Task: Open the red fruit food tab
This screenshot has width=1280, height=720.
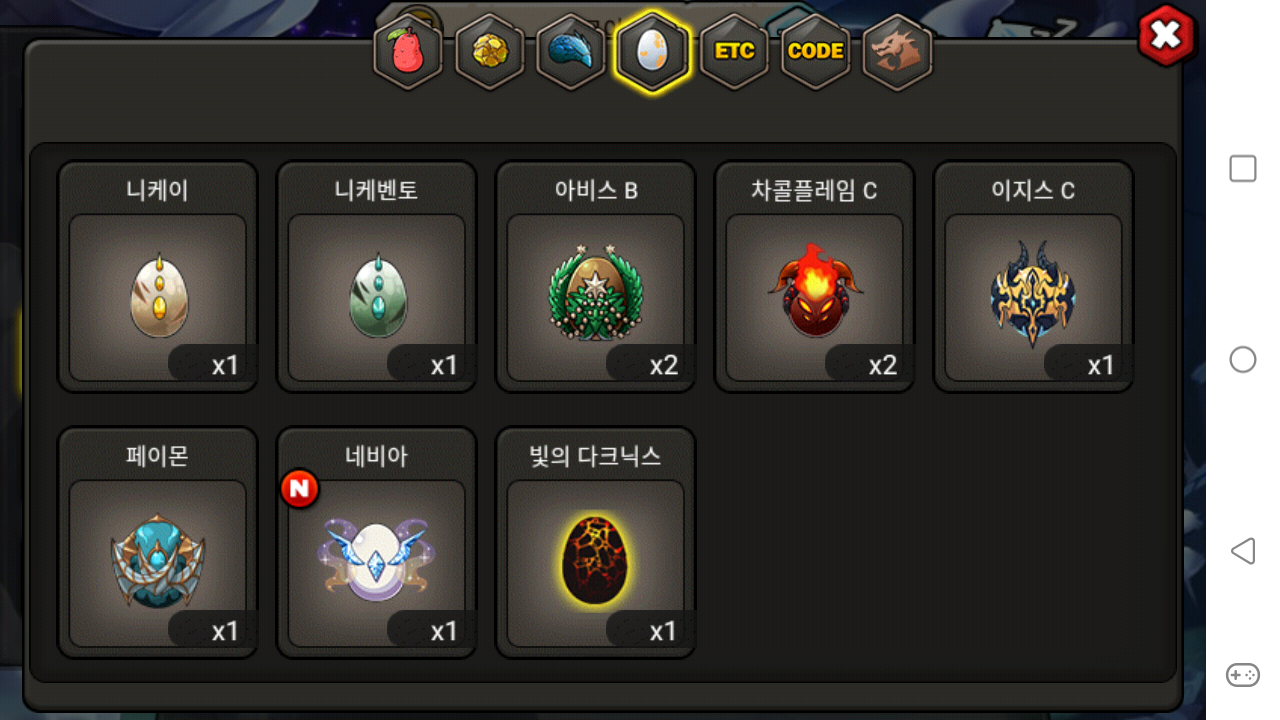Action: [408, 51]
